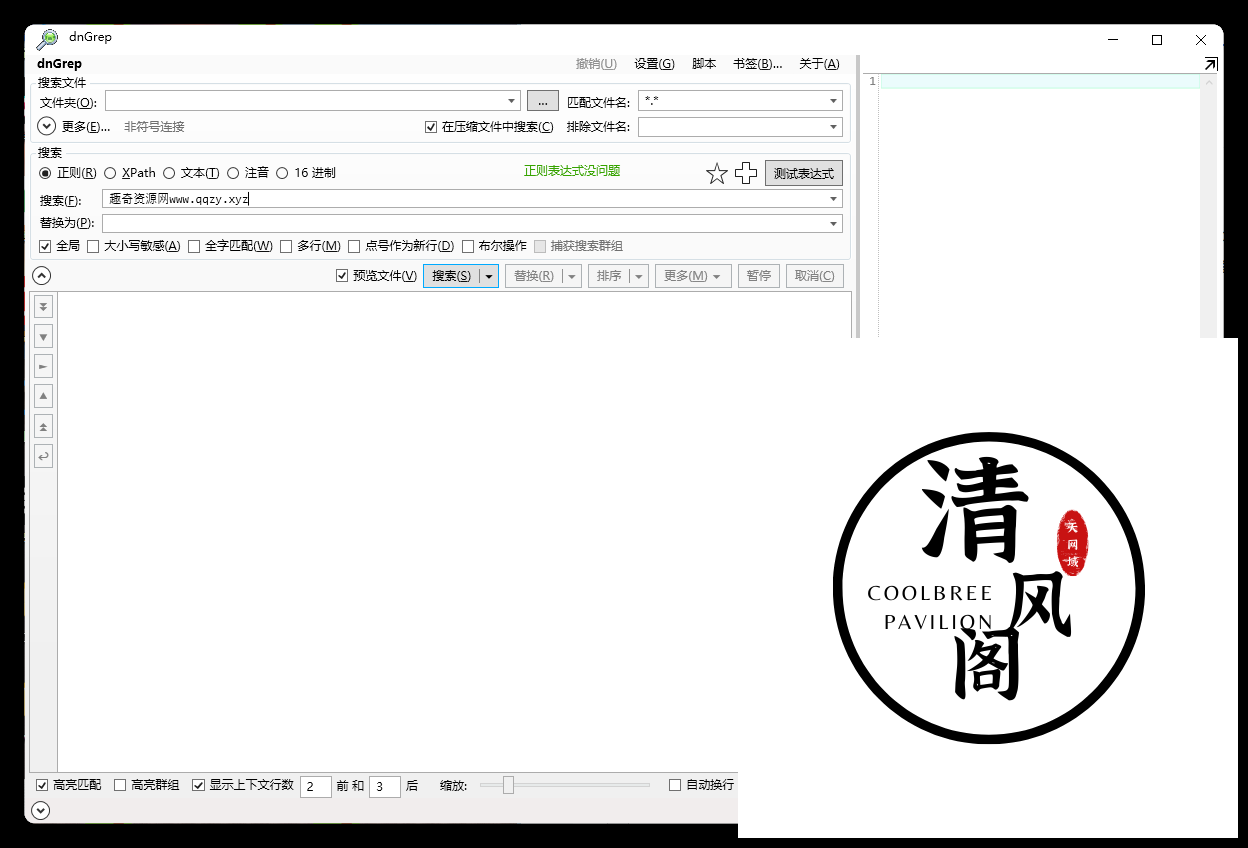Click the right-pointing arrow results icon
Viewport: 1248px width, 848px height.
coord(43,366)
